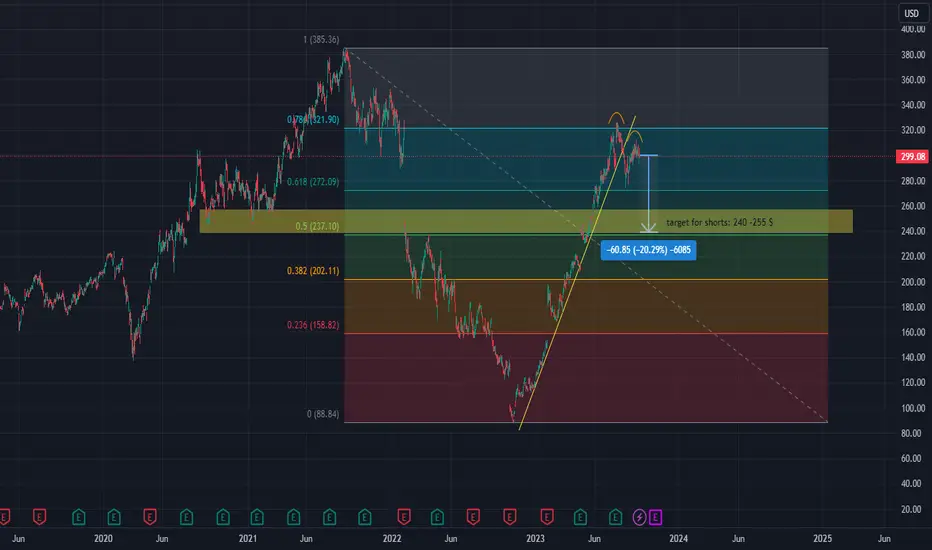Click the last green earnings marker before the 2021 label
The image size is (932, 550).
coord(223,517)
